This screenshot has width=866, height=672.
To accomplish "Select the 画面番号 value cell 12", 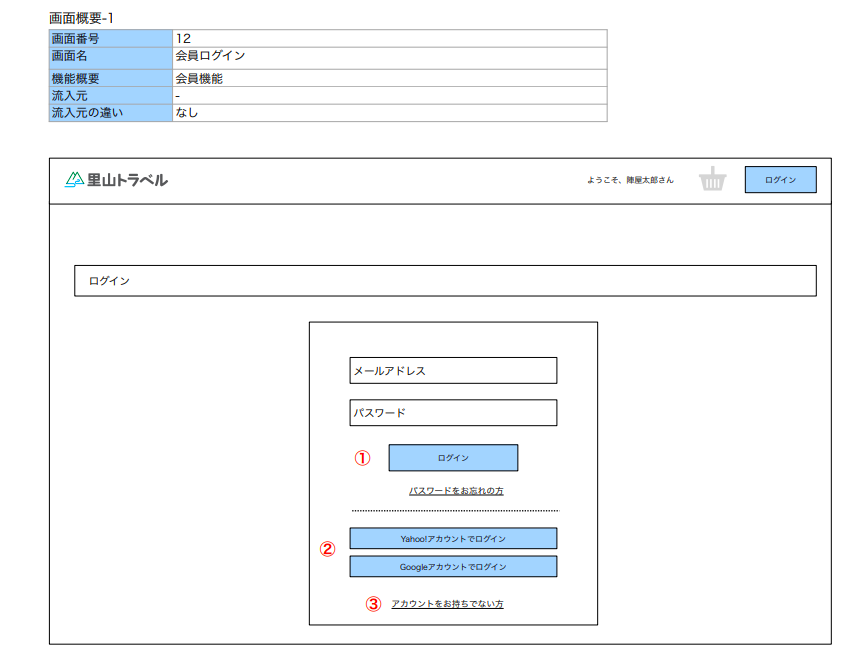I will click(389, 39).
